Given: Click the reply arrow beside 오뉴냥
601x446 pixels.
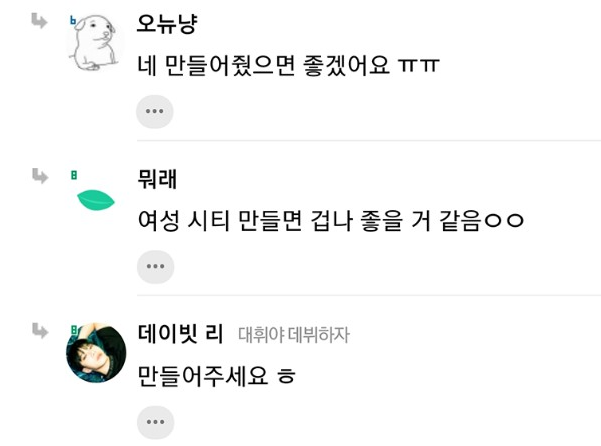Looking at the screenshot, I should (39, 21).
